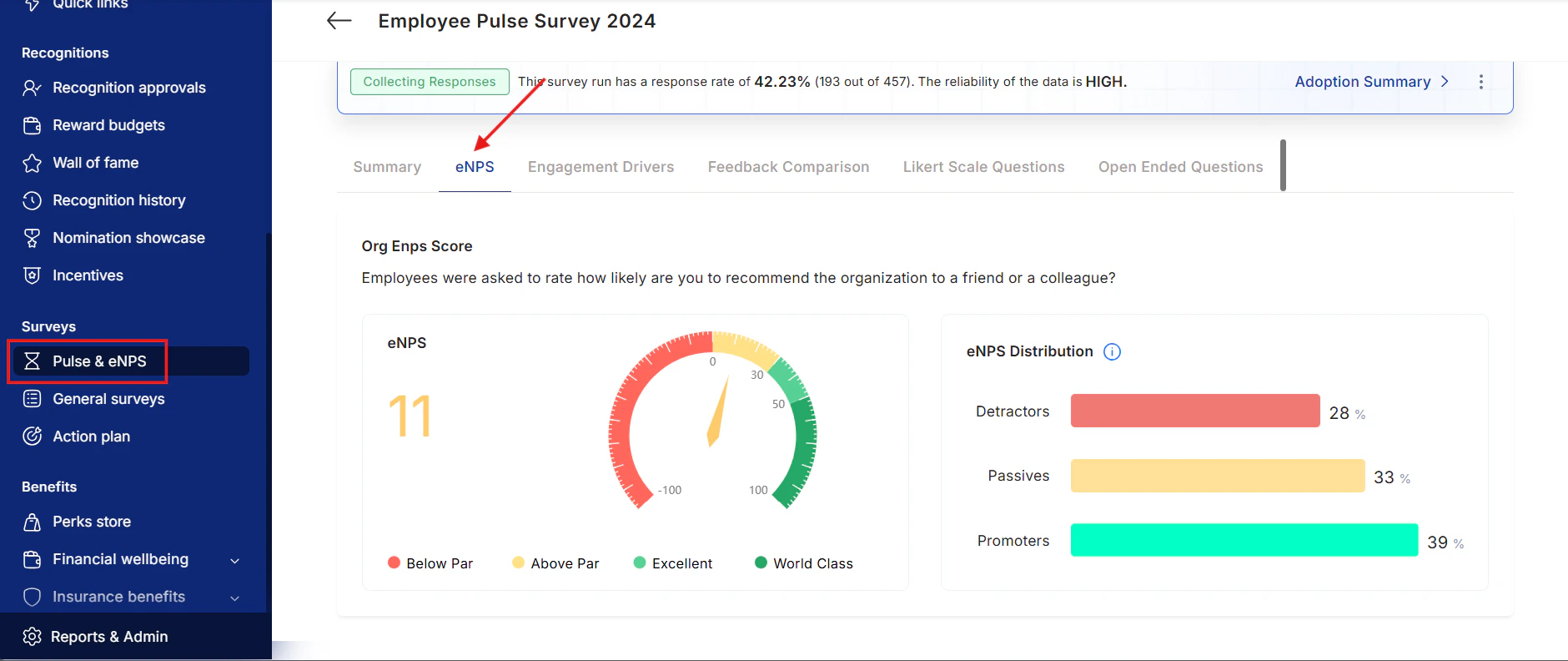Click the eNPS score value 11
The width and height of the screenshot is (1568, 661).
410,416
